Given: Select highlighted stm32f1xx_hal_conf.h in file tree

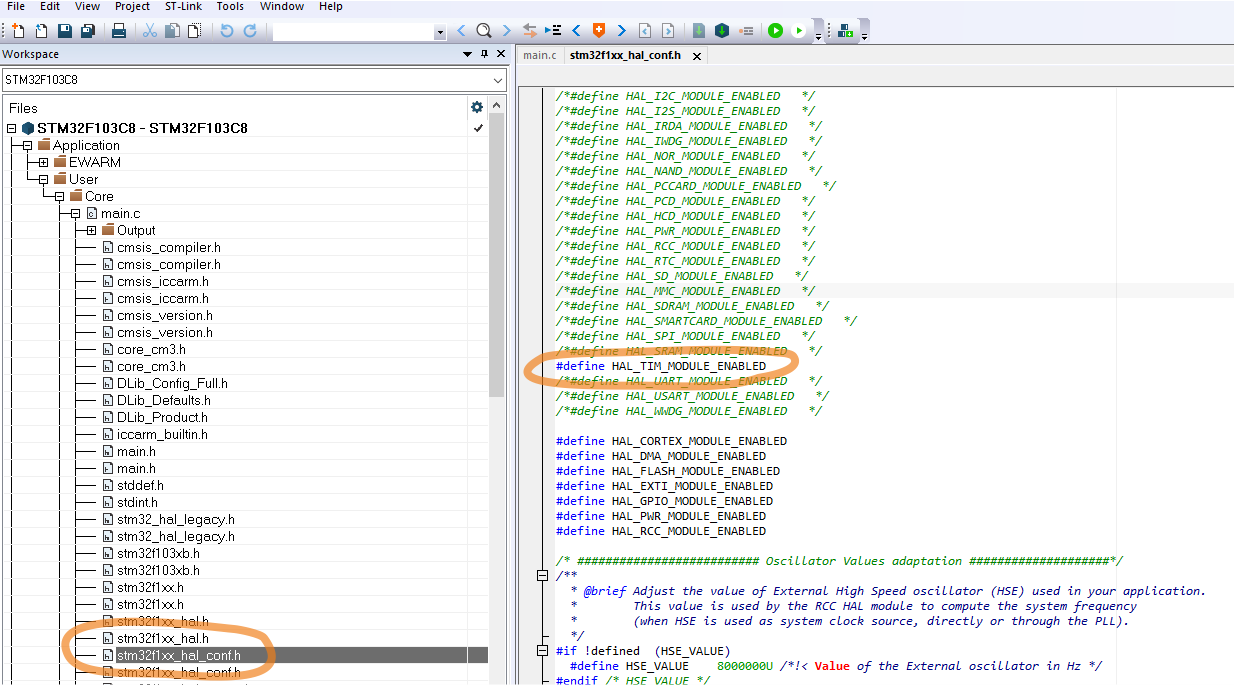Looking at the screenshot, I should (179, 655).
